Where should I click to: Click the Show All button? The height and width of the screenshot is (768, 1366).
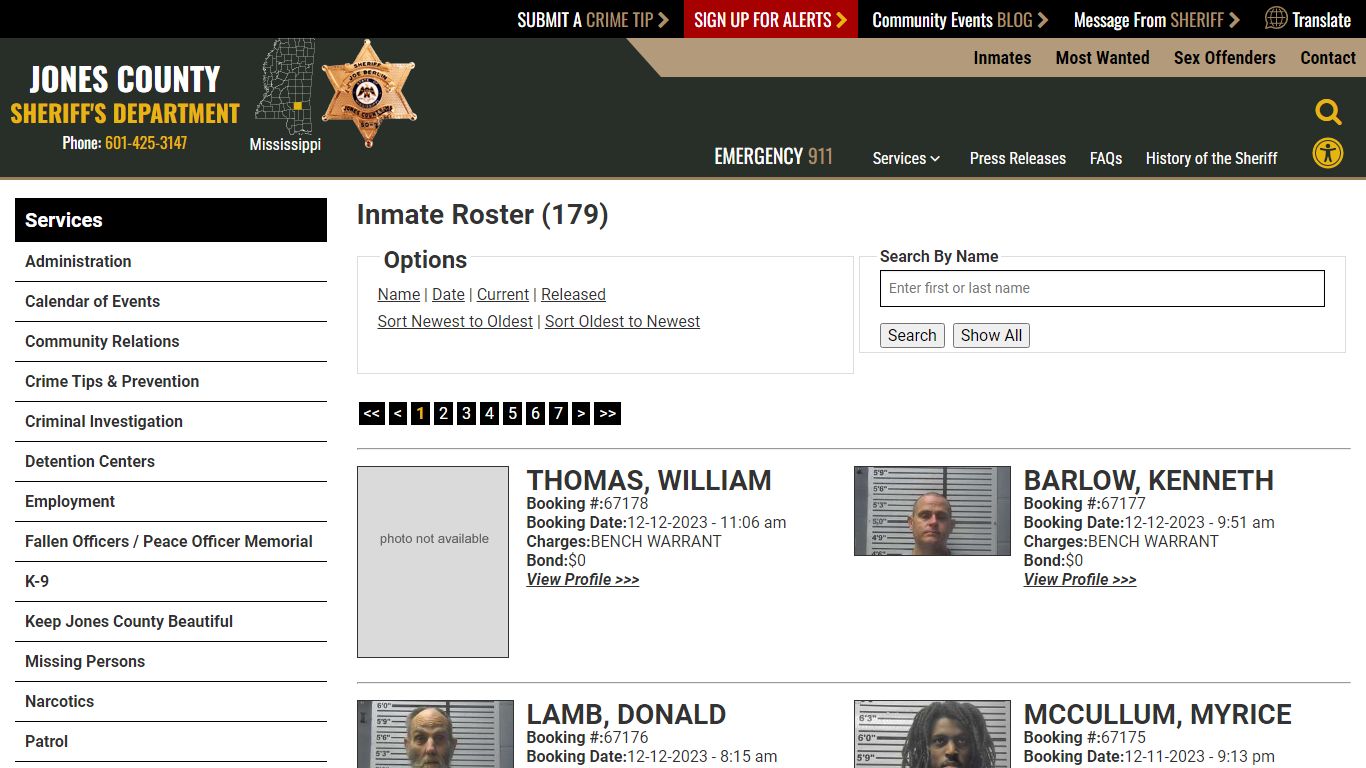tap(991, 335)
